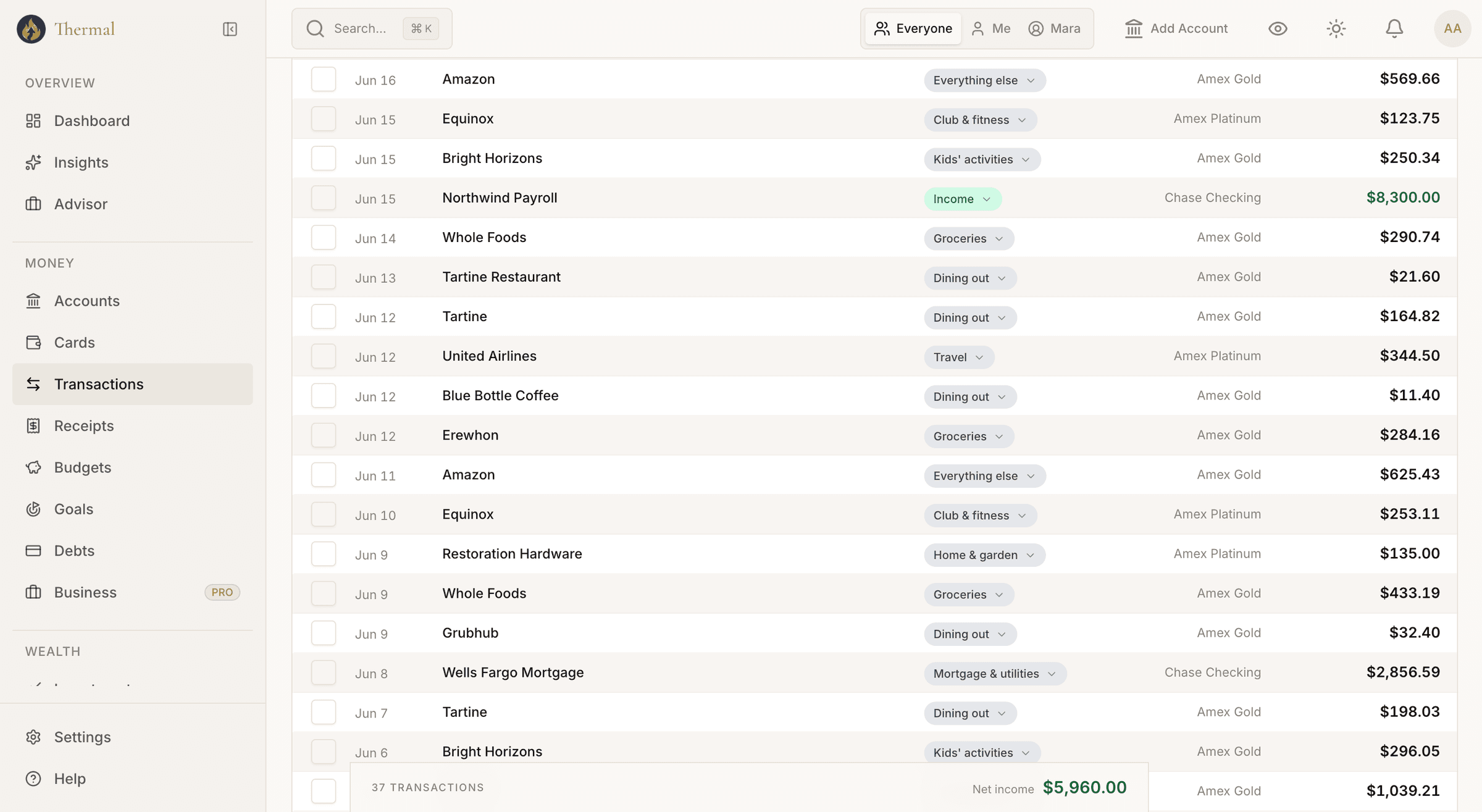Image resolution: width=1482 pixels, height=812 pixels.
Task: Click Cards wallet icon
Action: tap(33, 342)
